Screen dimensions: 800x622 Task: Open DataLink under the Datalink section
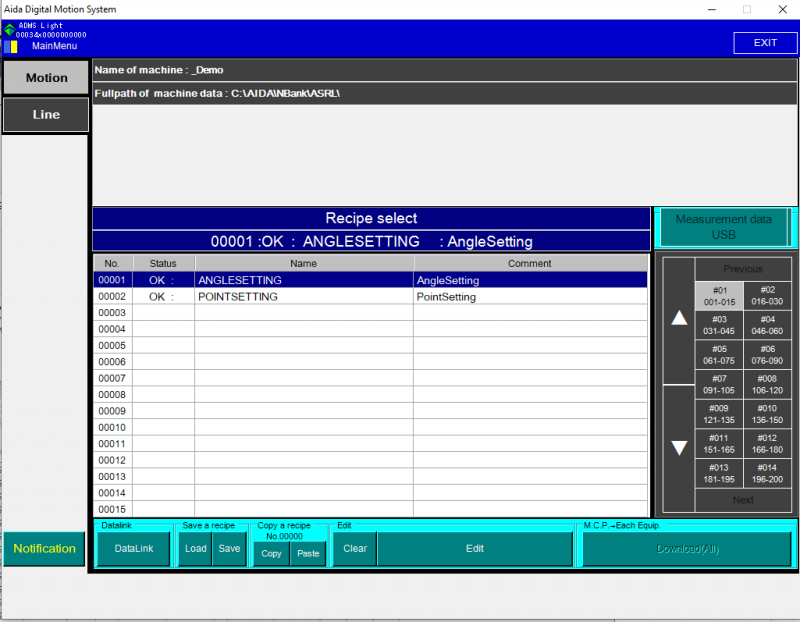[x=133, y=548]
